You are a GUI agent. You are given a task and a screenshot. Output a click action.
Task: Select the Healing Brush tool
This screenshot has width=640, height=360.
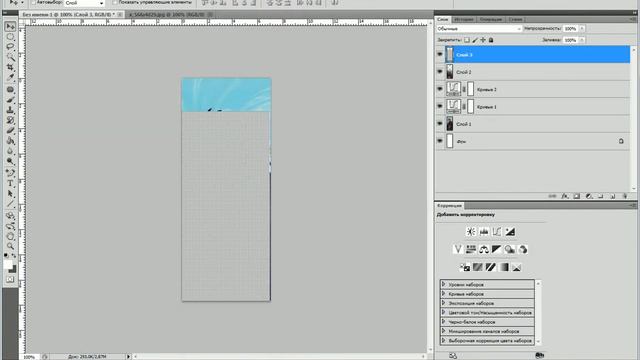(x=11, y=90)
